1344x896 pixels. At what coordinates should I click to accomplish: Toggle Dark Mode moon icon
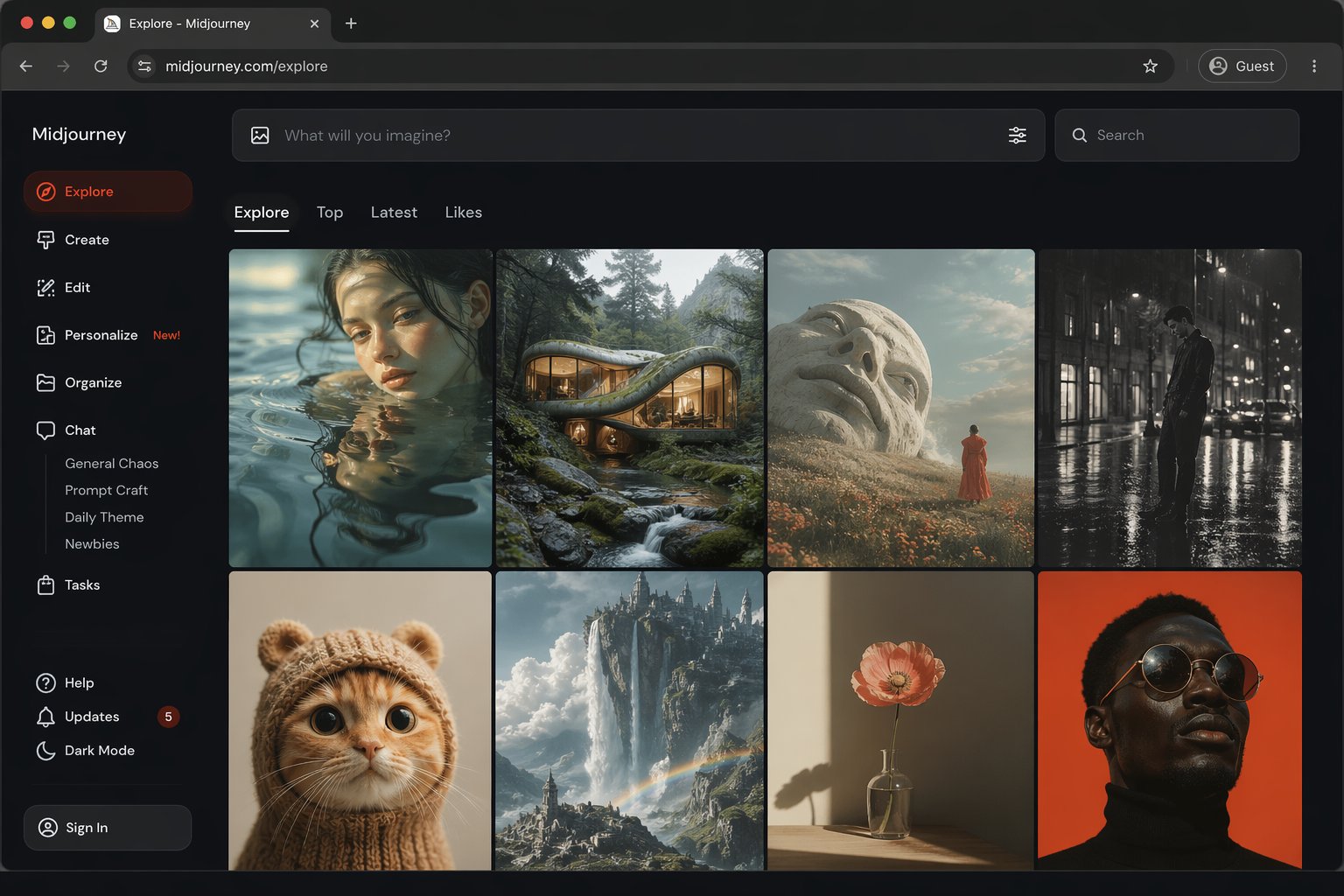pos(45,751)
